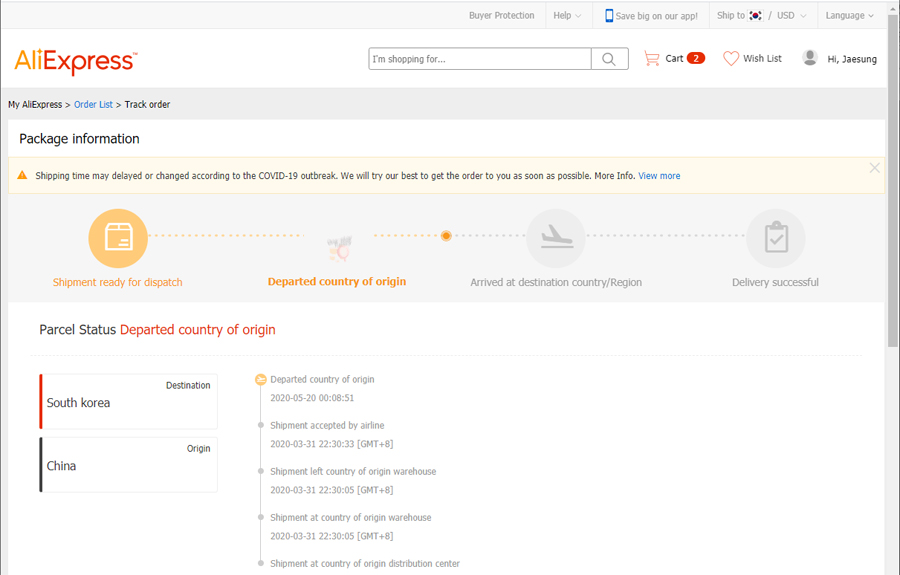
Task: Click the Shipment ready for dispatch package icon
Action: pyautogui.click(x=118, y=238)
